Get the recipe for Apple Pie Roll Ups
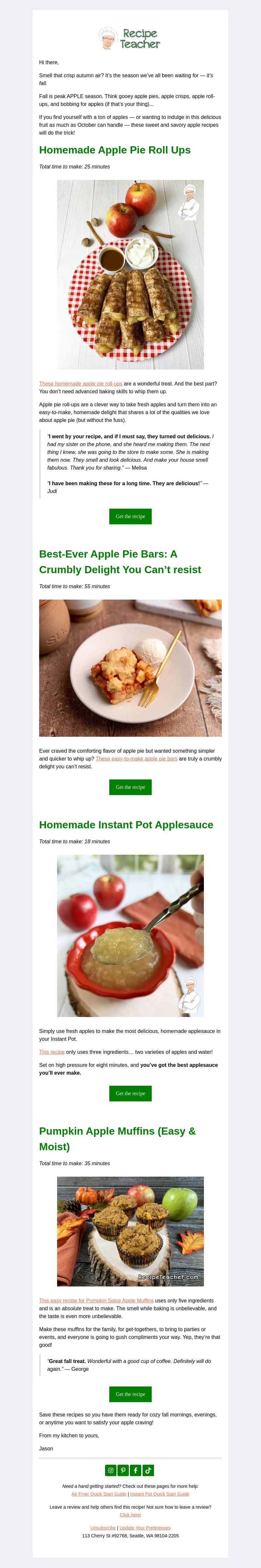This screenshot has width=261, height=1568. 130,516
